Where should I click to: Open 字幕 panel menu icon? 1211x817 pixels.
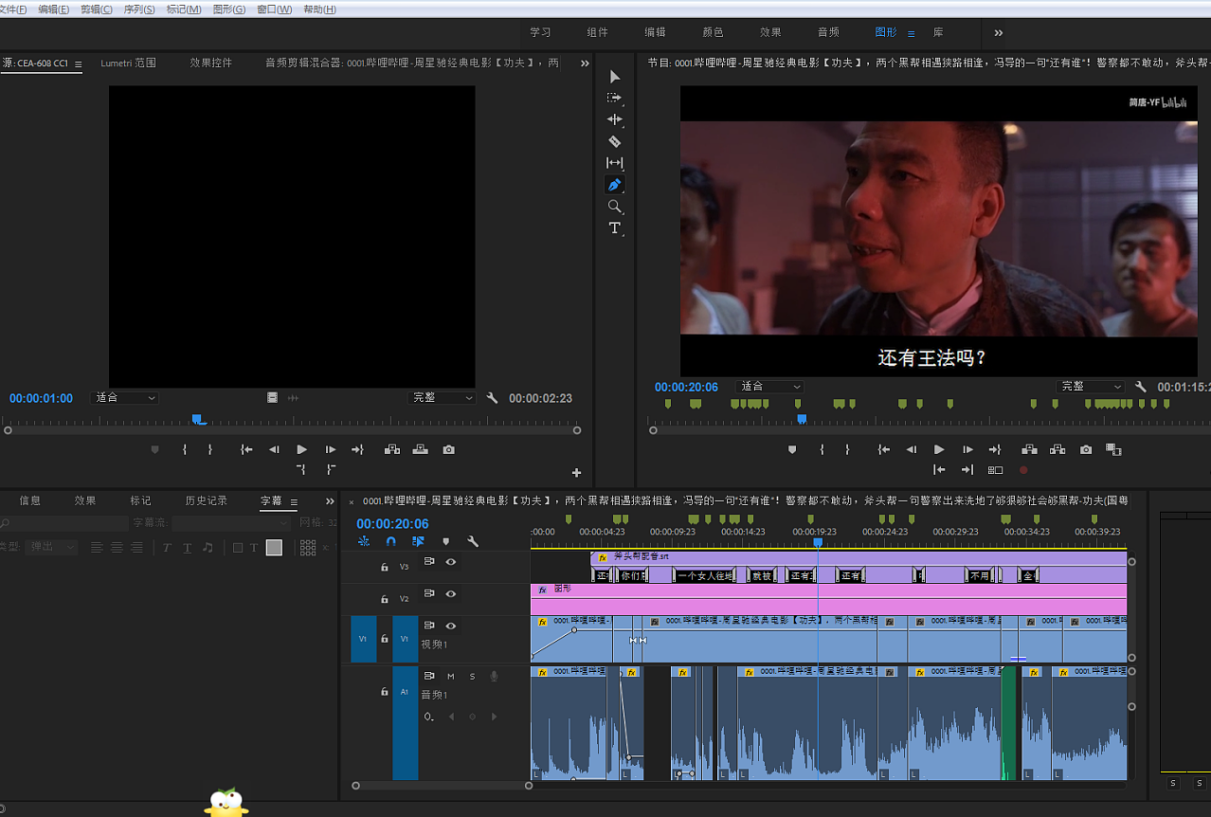(x=294, y=502)
